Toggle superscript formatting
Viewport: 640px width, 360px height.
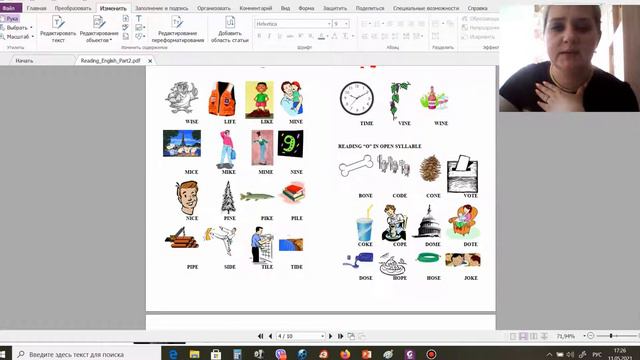pyautogui.click(x=300, y=36)
